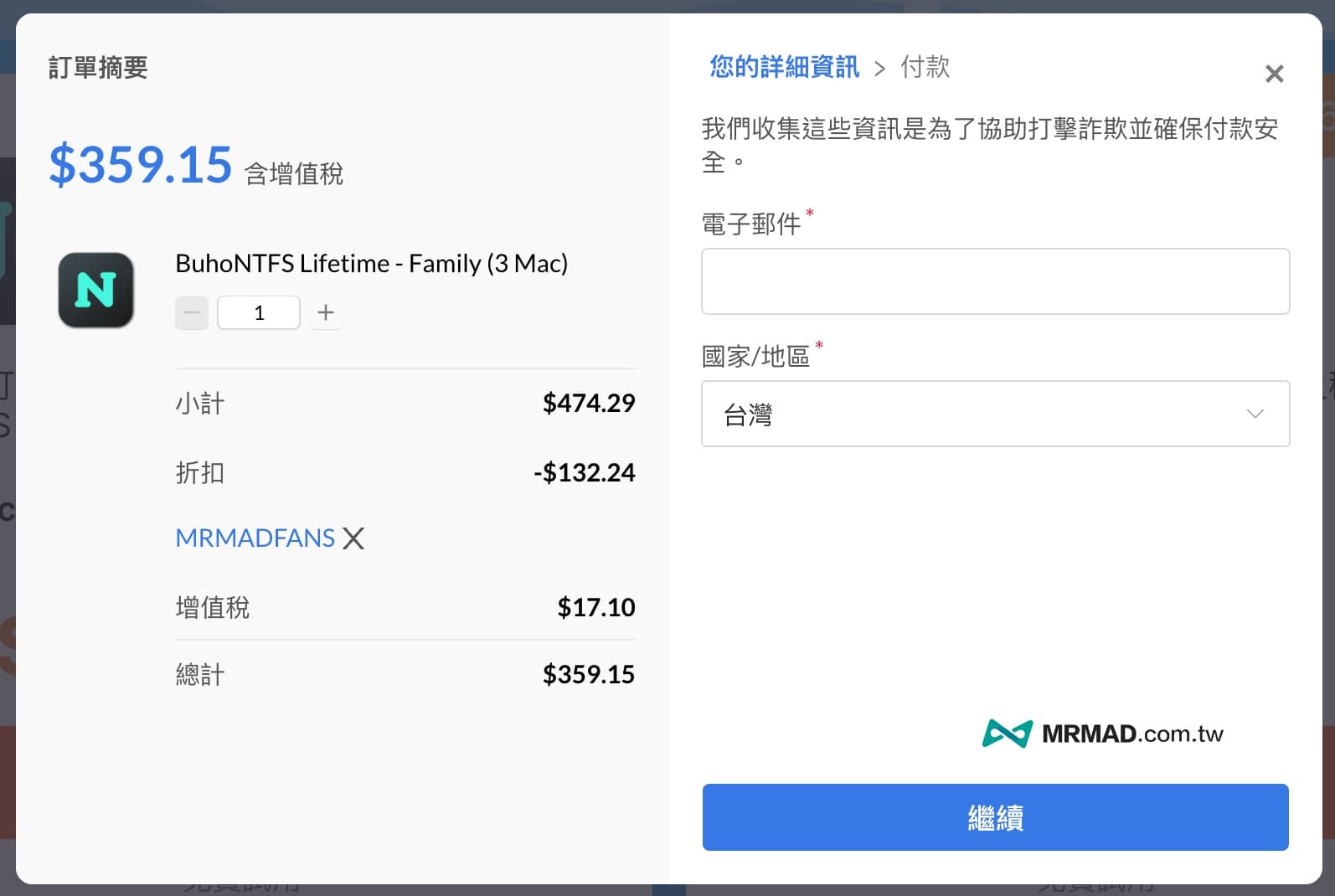Expand the country chevron arrow
This screenshot has height=896, width=1335.
click(x=1255, y=414)
